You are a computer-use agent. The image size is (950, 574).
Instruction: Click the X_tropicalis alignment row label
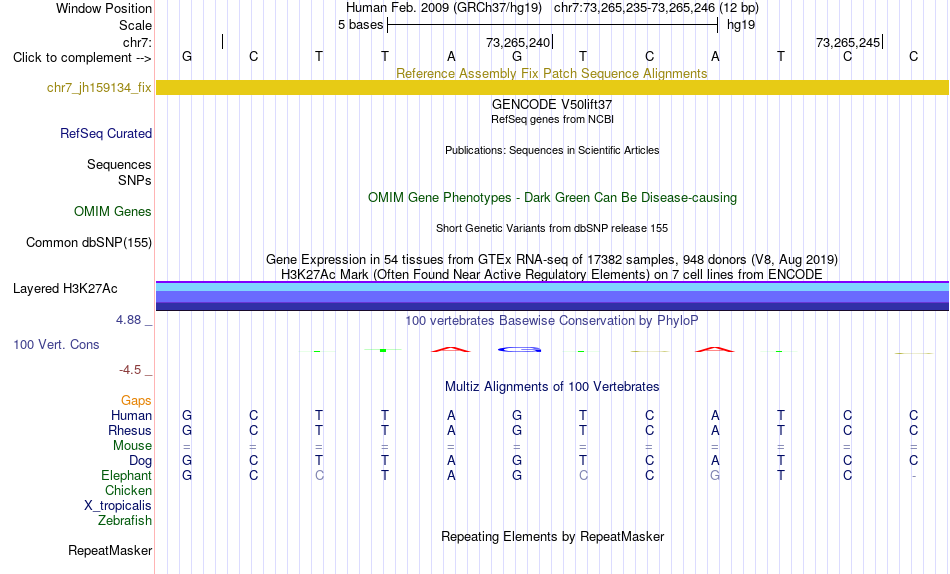point(118,506)
